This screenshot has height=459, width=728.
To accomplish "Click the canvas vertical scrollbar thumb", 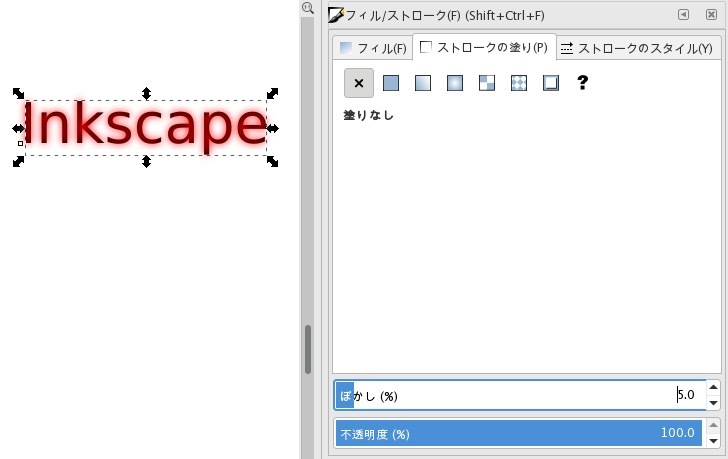I will click(308, 349).
